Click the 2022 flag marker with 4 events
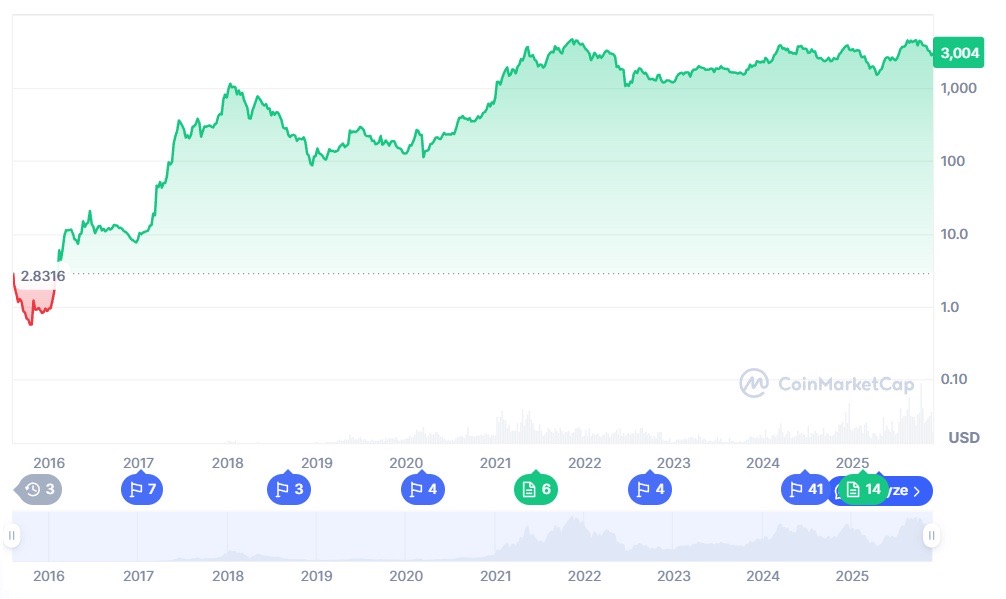The width and height of the screenshot is (1006, 599). click(x=649, y=490)
